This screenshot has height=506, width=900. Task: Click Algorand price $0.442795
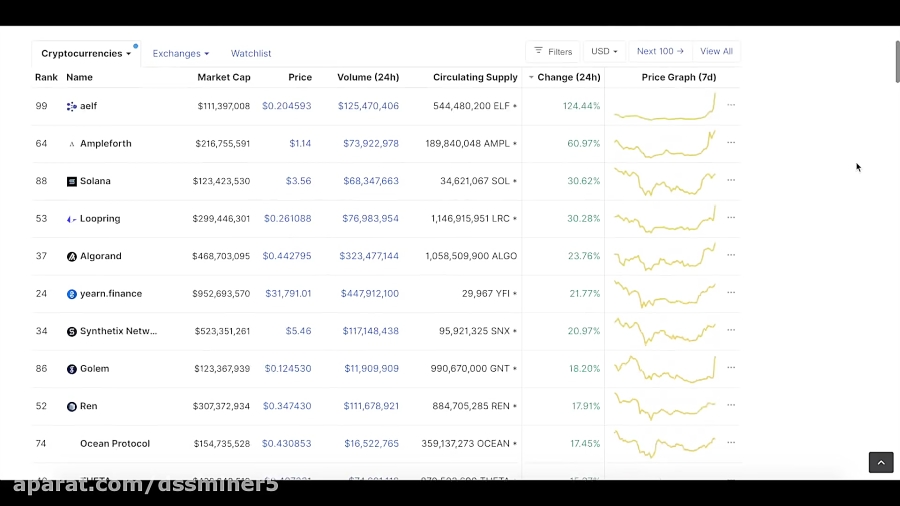click(287, 256)
